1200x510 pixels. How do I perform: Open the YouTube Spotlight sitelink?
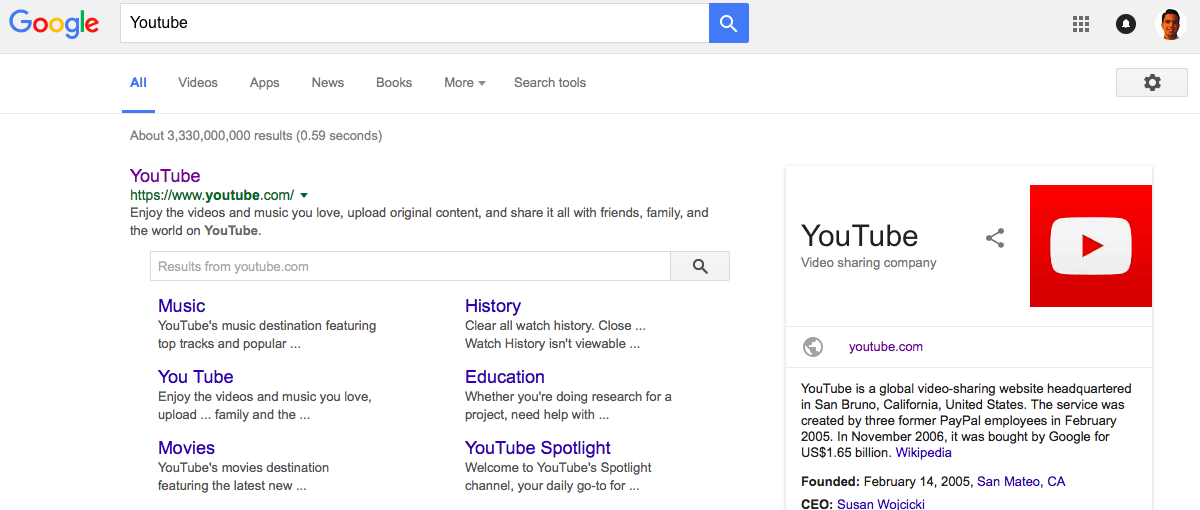click(538, 448)
